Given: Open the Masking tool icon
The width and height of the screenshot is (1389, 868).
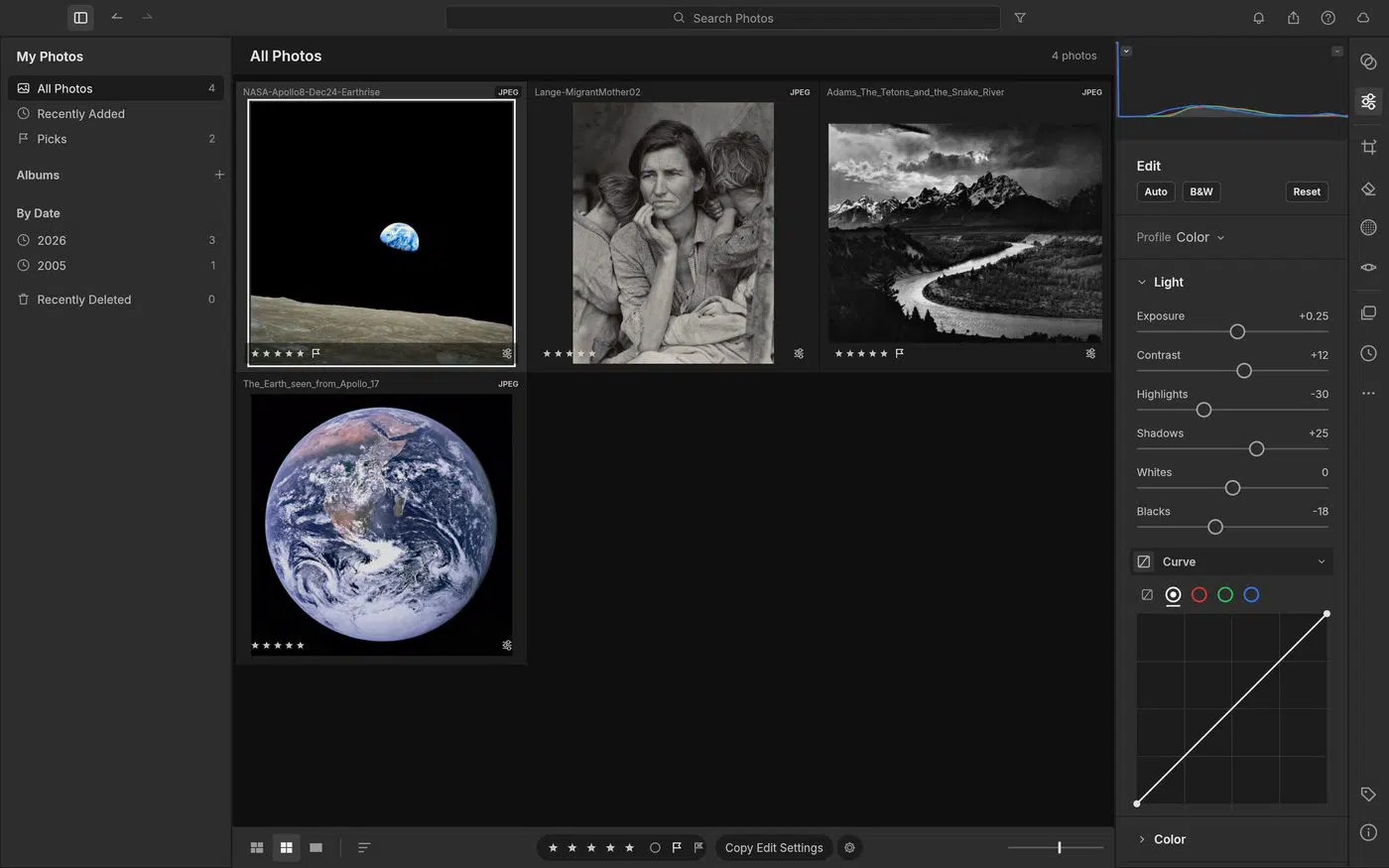Looking at the screenshot, I should (x=1368, y=227).
